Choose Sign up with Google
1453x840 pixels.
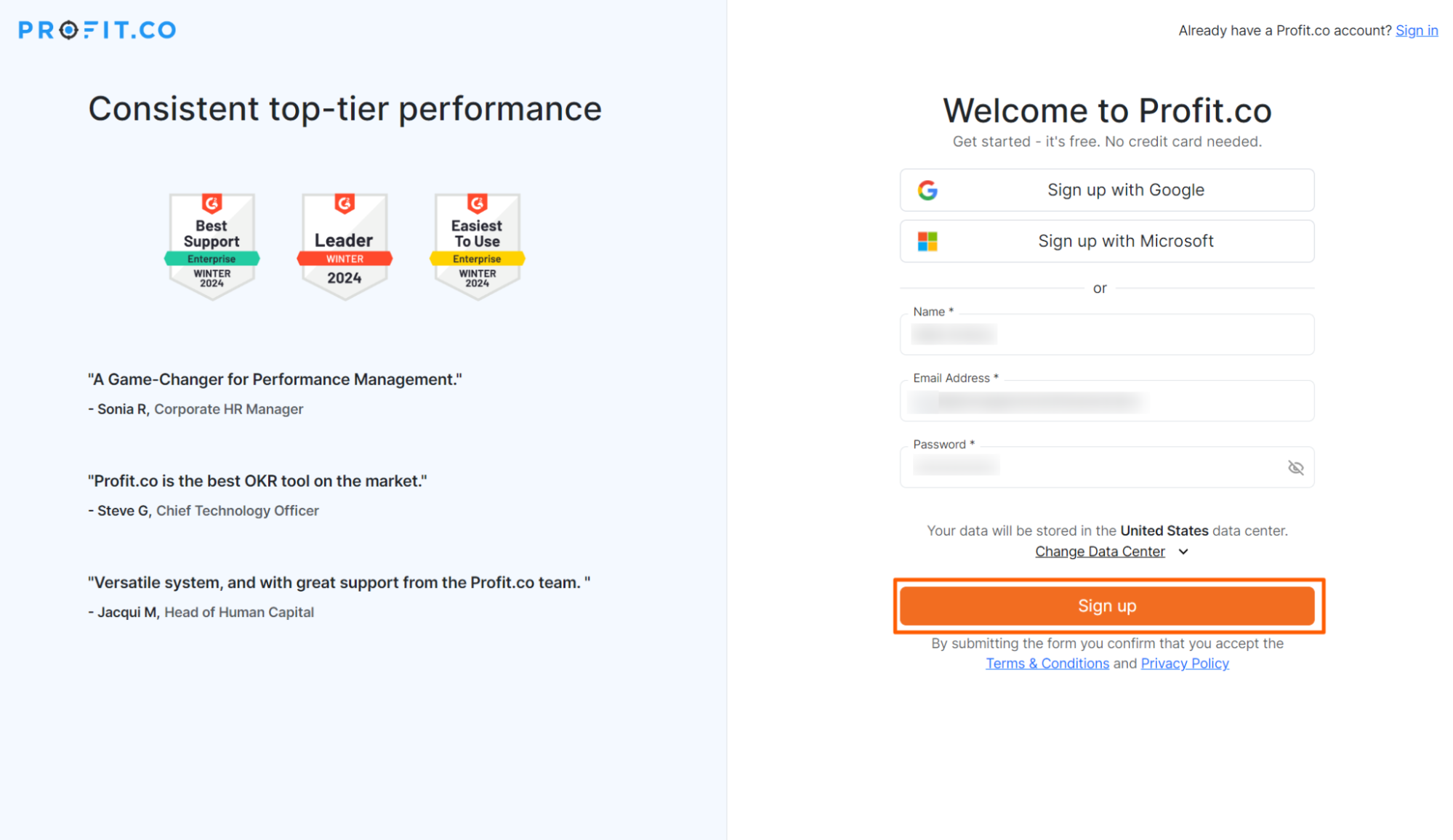pos(1107,190)
